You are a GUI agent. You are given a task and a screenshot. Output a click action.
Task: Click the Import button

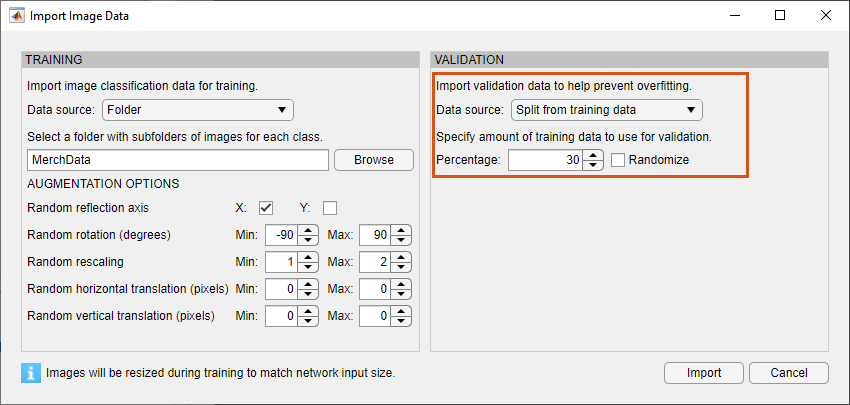click(x=704, y=373)
